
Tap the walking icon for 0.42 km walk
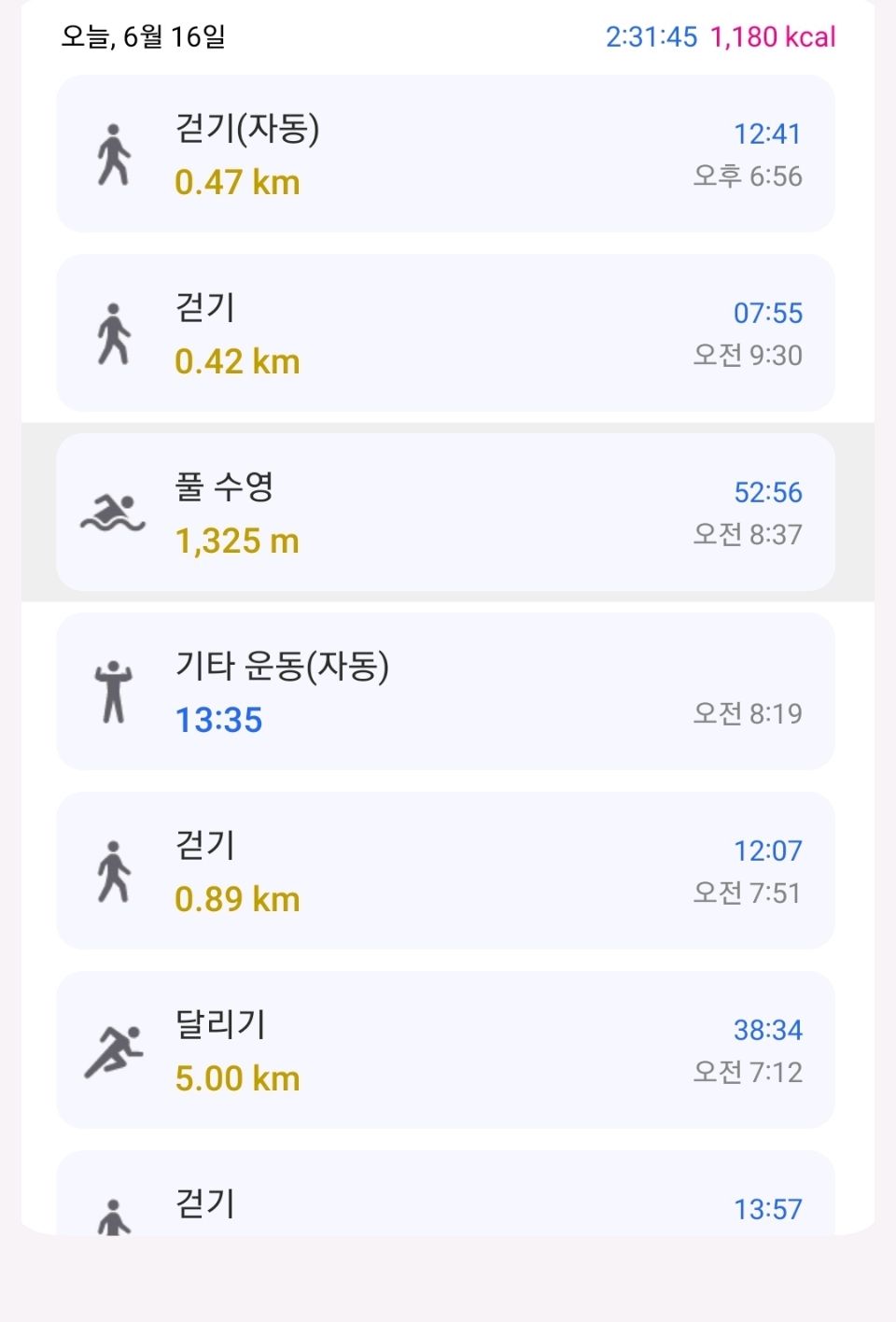114,333
